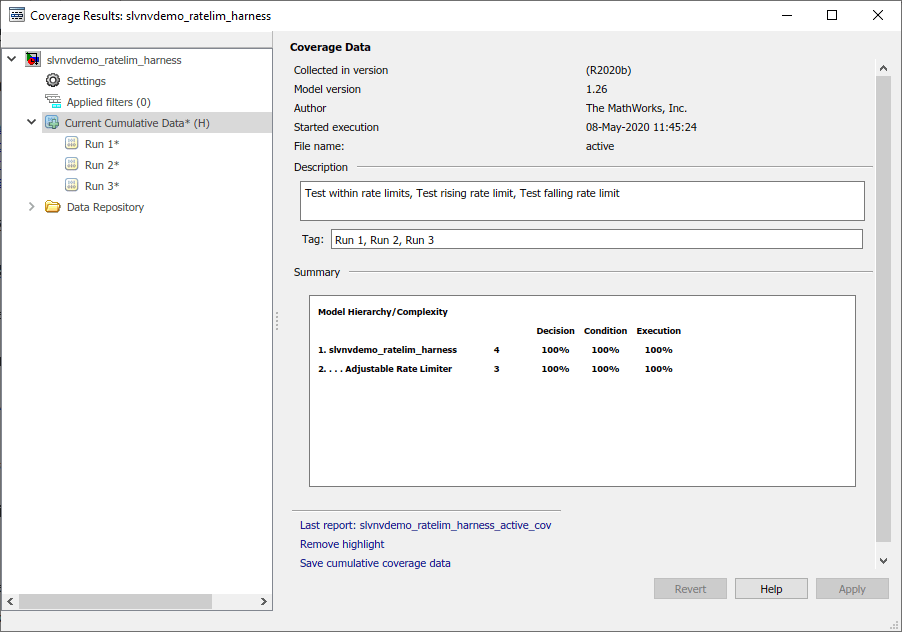The width and height of the screenshot is (902, 632).
Task: Click the Description text box
Action: pyautogui.click(x=582, y=200)
